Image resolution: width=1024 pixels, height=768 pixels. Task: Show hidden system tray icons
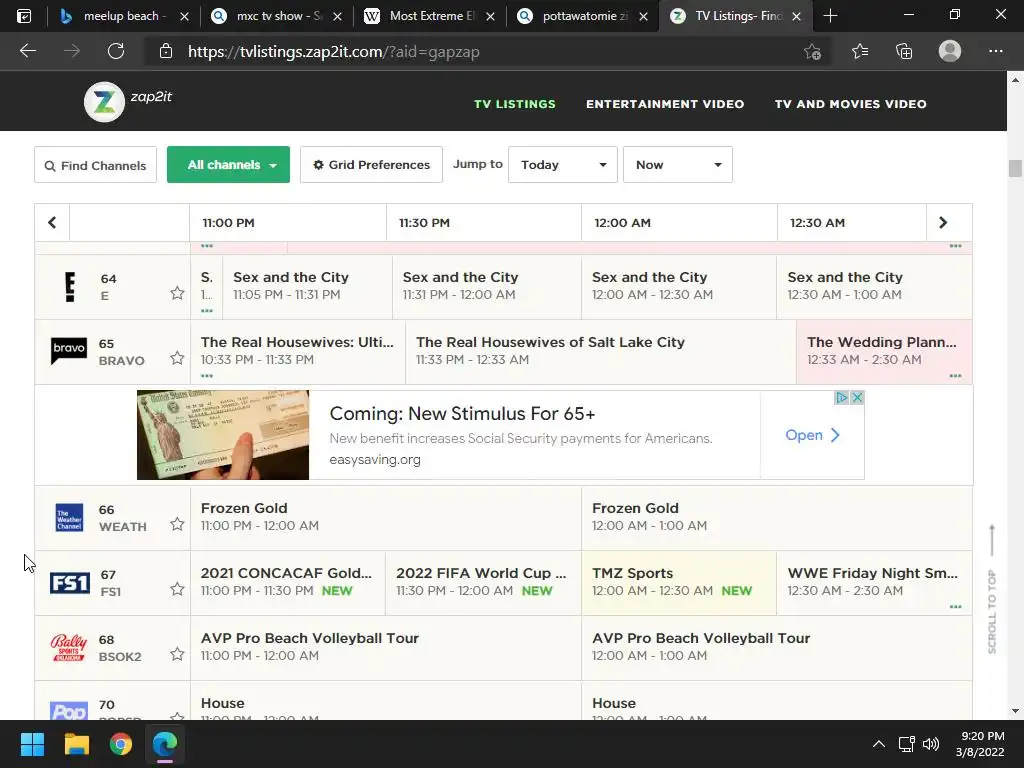tap(879, 744)
